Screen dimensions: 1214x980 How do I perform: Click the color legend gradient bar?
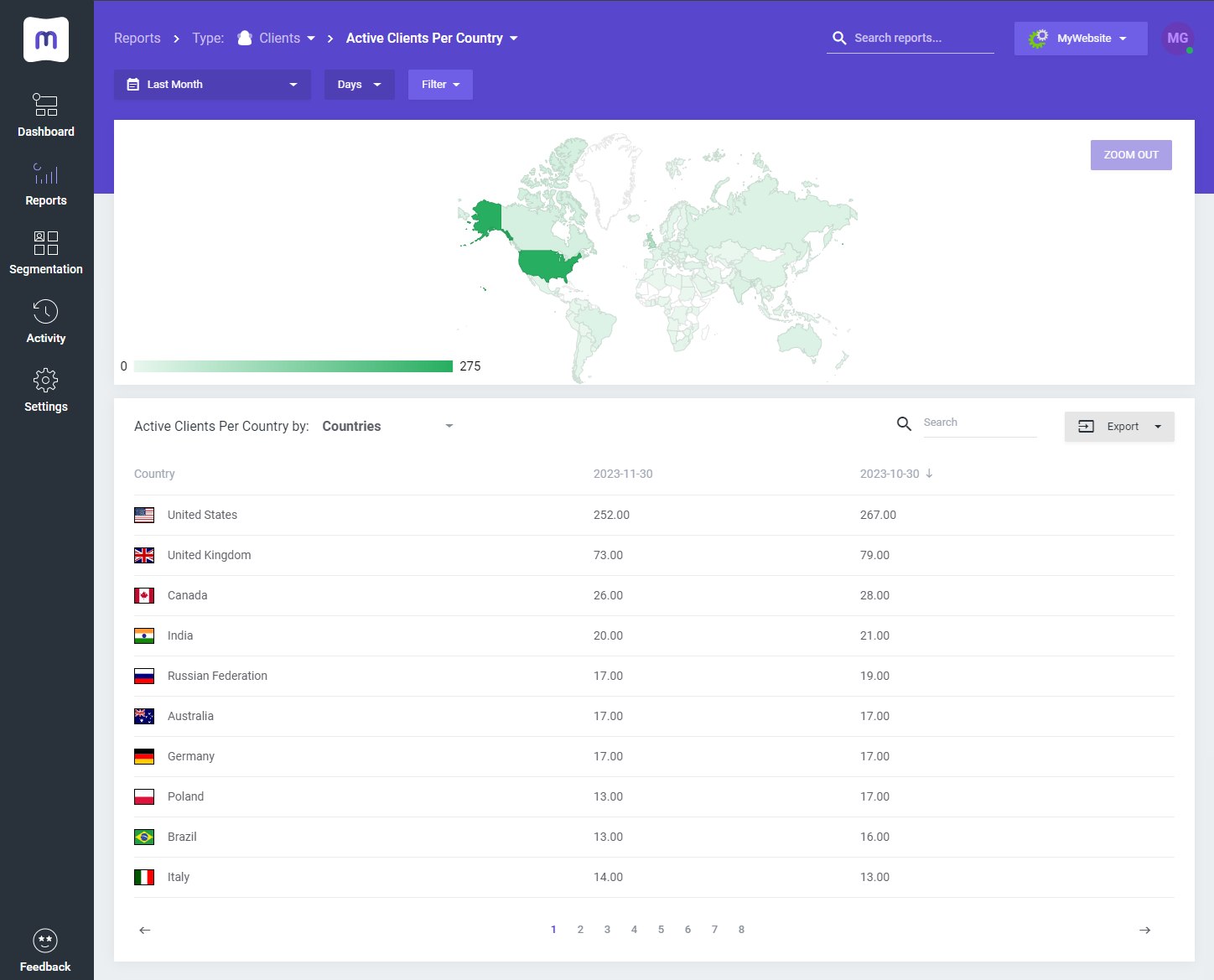tap(293, 366)
